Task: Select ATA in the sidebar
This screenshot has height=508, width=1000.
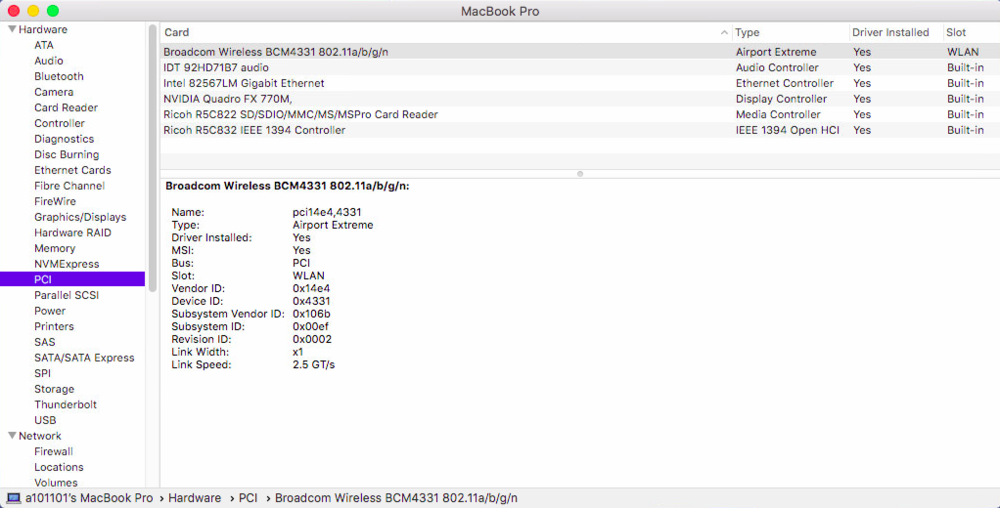Action: click(x=44, y=45)
